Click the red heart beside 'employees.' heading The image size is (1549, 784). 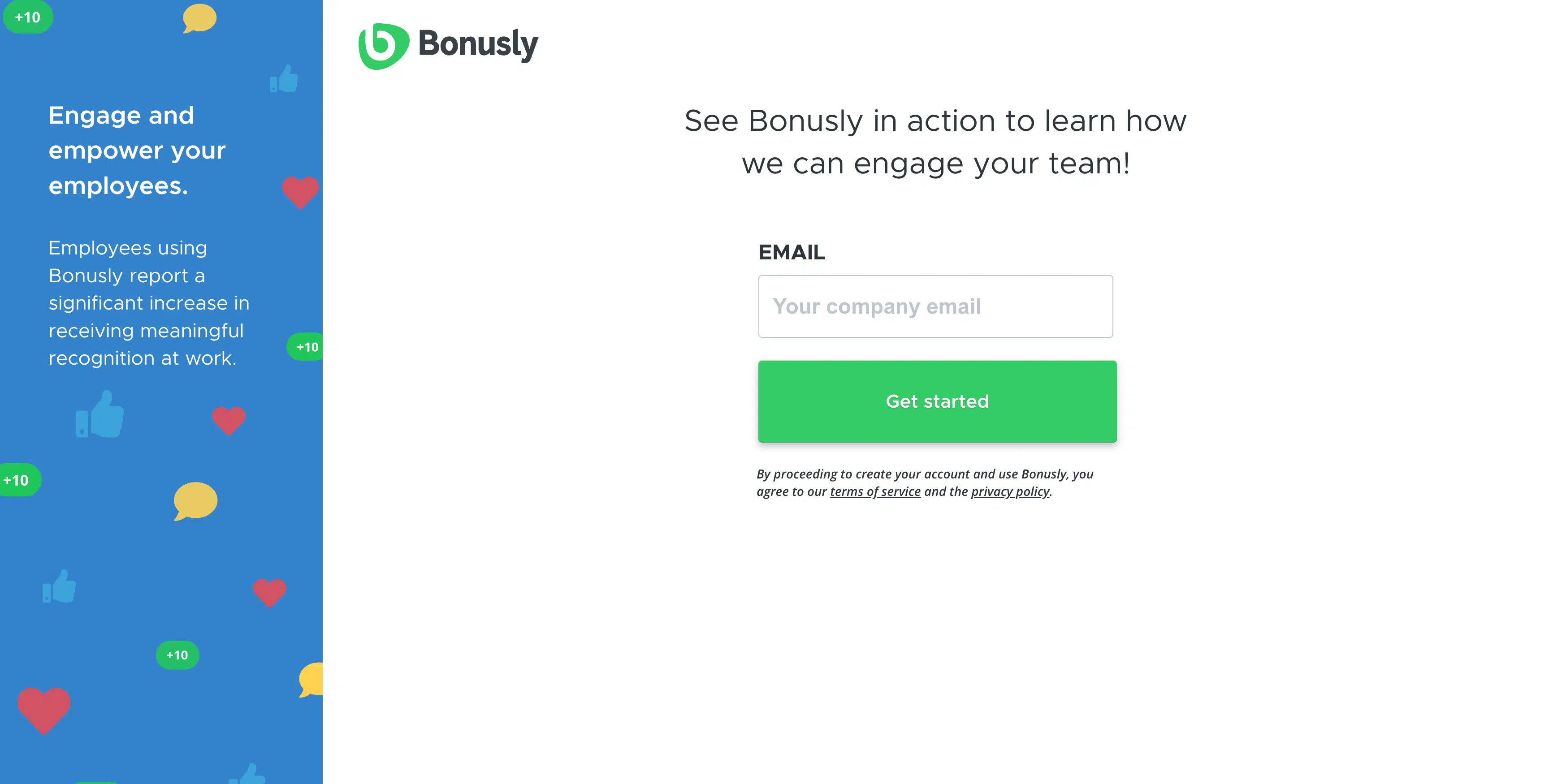pyautogui.click(x=300, y=192)
